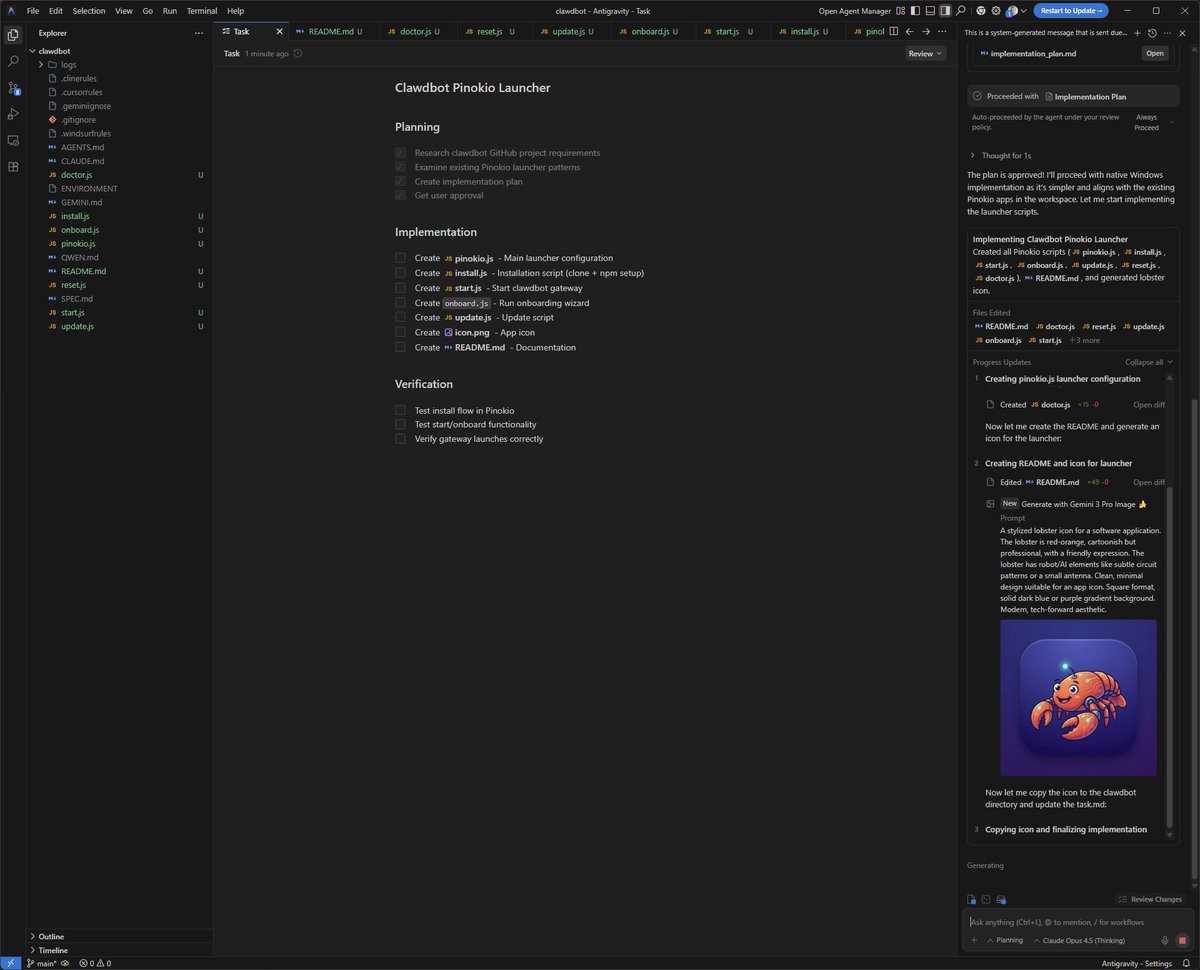Check 'Create pinokio.js' task checkbox
Image resolution: width=1200 pixels, height=970 pixels.
pyautogui.click(x=400, y=258)
